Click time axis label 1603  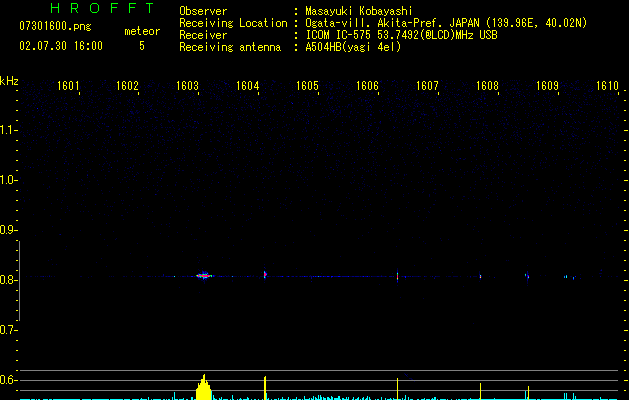pyautogui.click(x=187, y=86)
